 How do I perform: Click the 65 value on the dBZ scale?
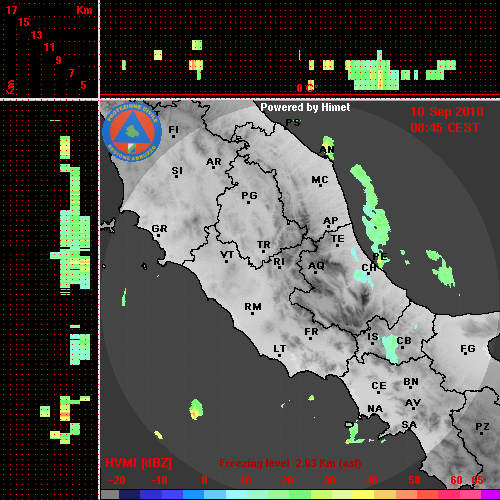(x=477, y=480)
